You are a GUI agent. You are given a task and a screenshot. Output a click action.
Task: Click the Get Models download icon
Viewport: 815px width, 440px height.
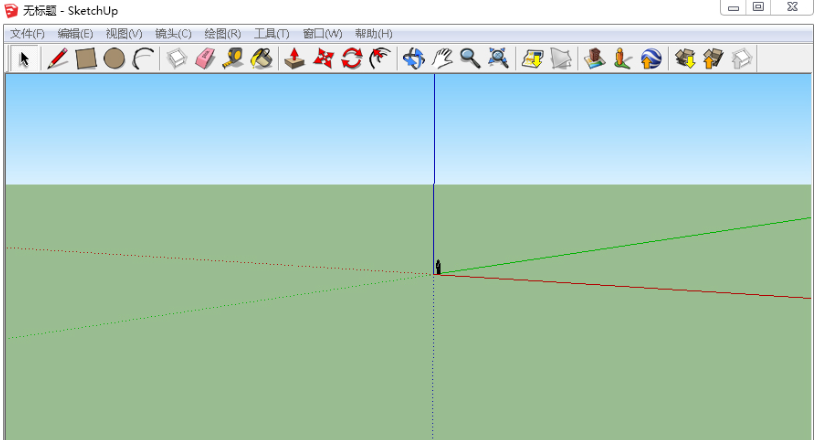(x=685, y=58)
